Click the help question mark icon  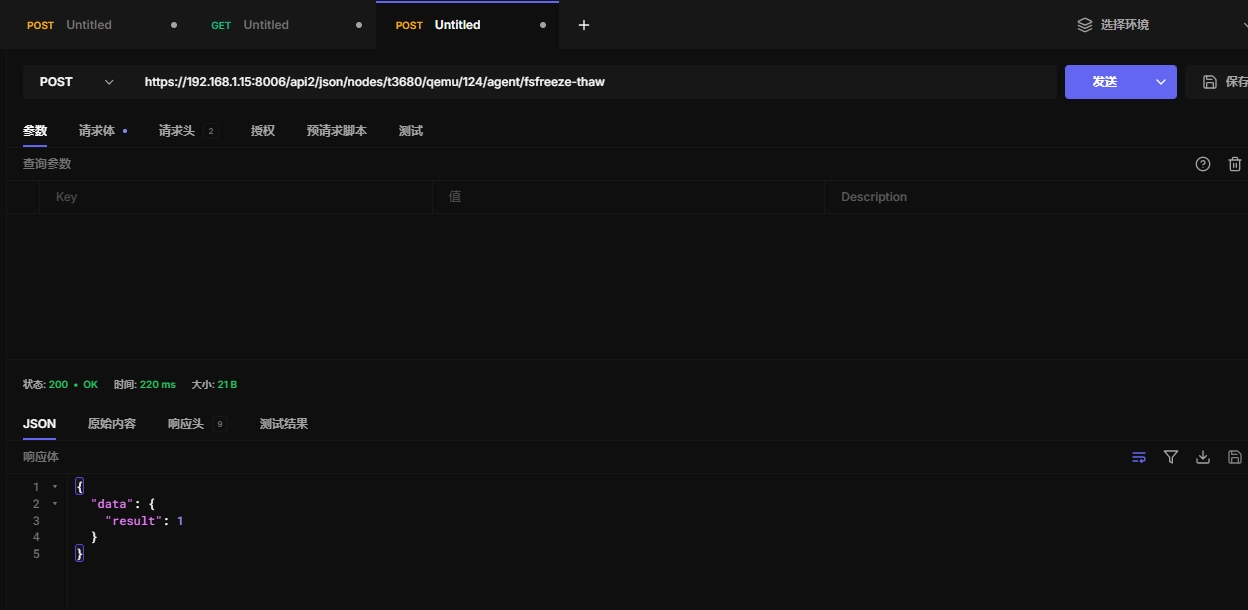(1203, 164)
